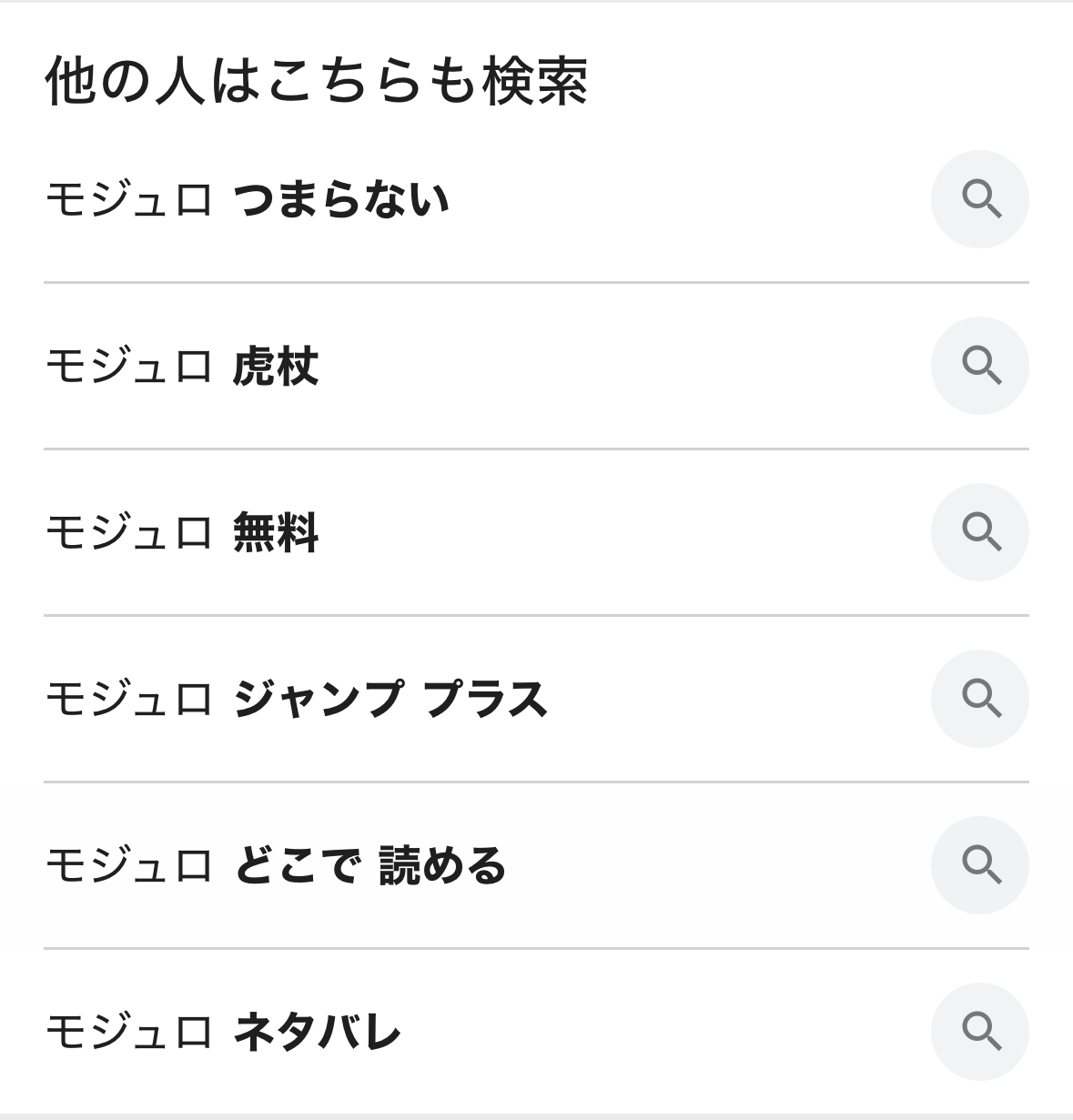Select the どこで 読める suggestion text
Image resolution: width=1073 pixels, height=1120 pixels.
tap(369, 866)
